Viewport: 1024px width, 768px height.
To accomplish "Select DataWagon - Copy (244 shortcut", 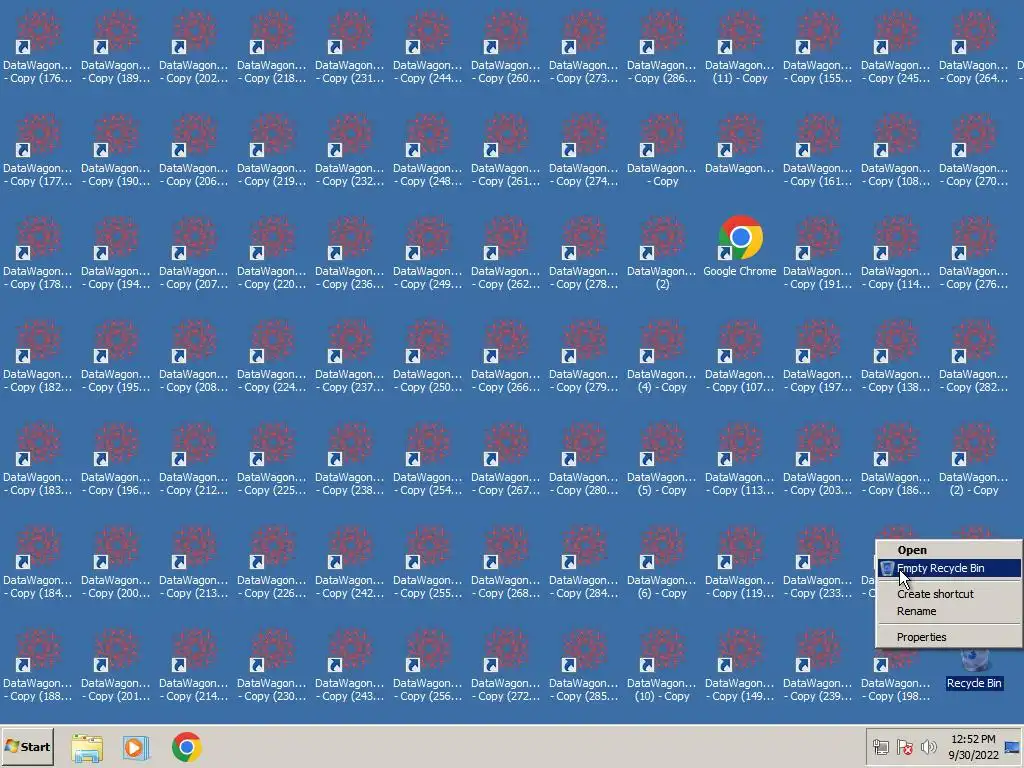I will 428,47.
